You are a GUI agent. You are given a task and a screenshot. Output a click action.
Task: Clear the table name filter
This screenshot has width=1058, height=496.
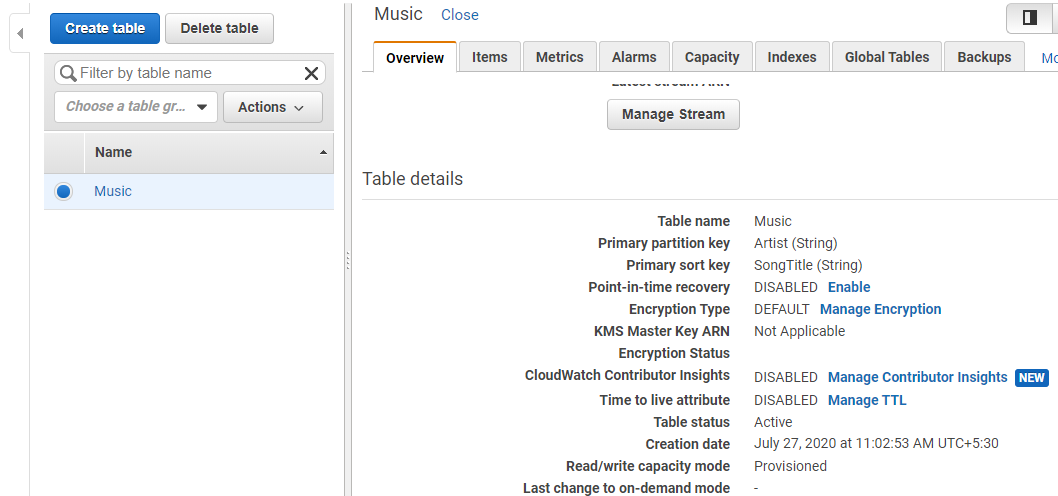(x=311, y=73)
